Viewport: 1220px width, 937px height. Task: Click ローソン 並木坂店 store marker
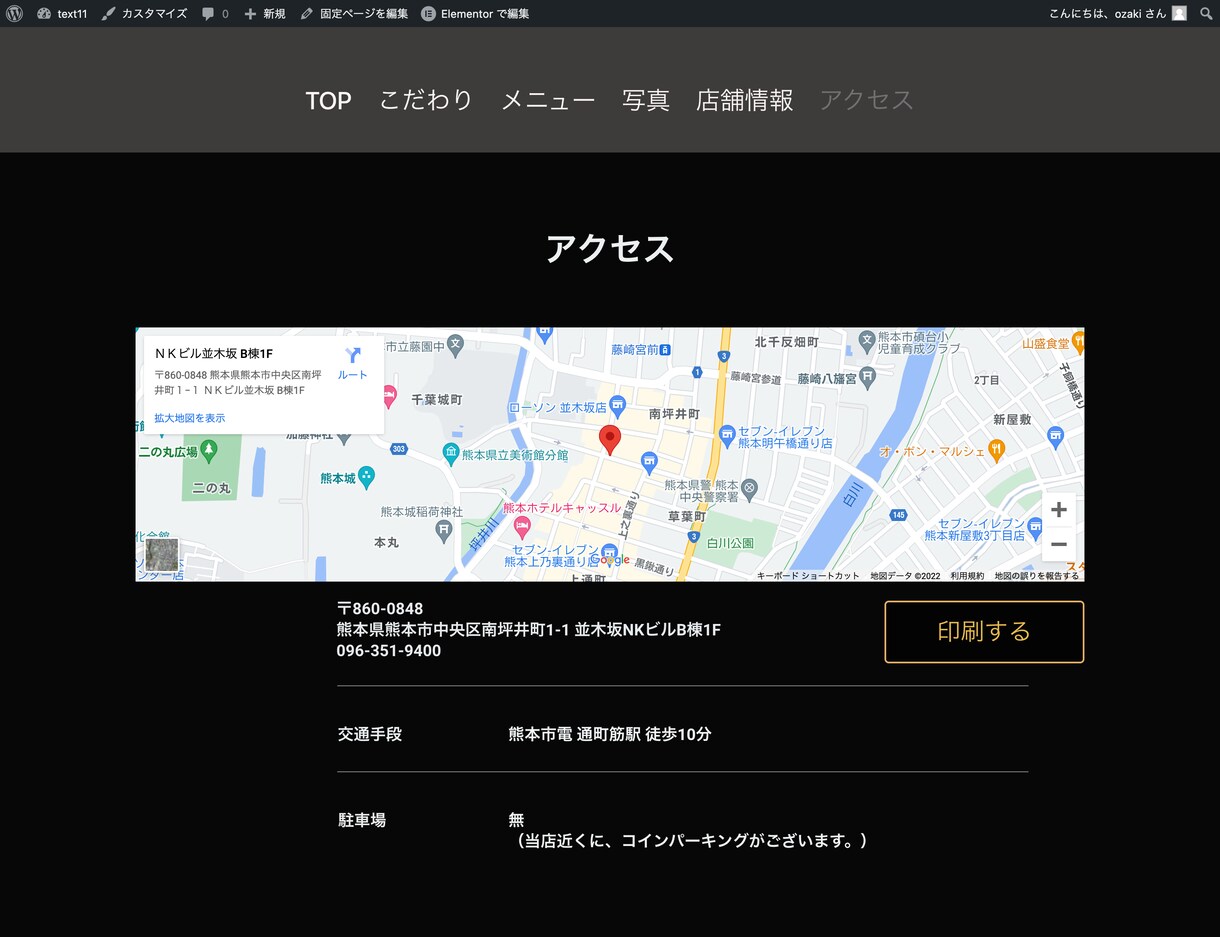617,406
